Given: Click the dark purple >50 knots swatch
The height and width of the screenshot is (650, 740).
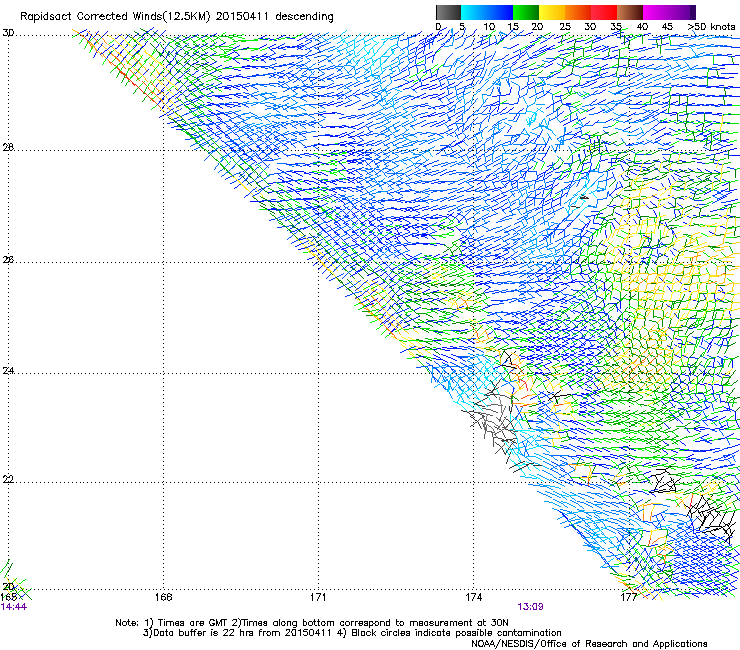Looking at the screenshot, I should point(693,12).
